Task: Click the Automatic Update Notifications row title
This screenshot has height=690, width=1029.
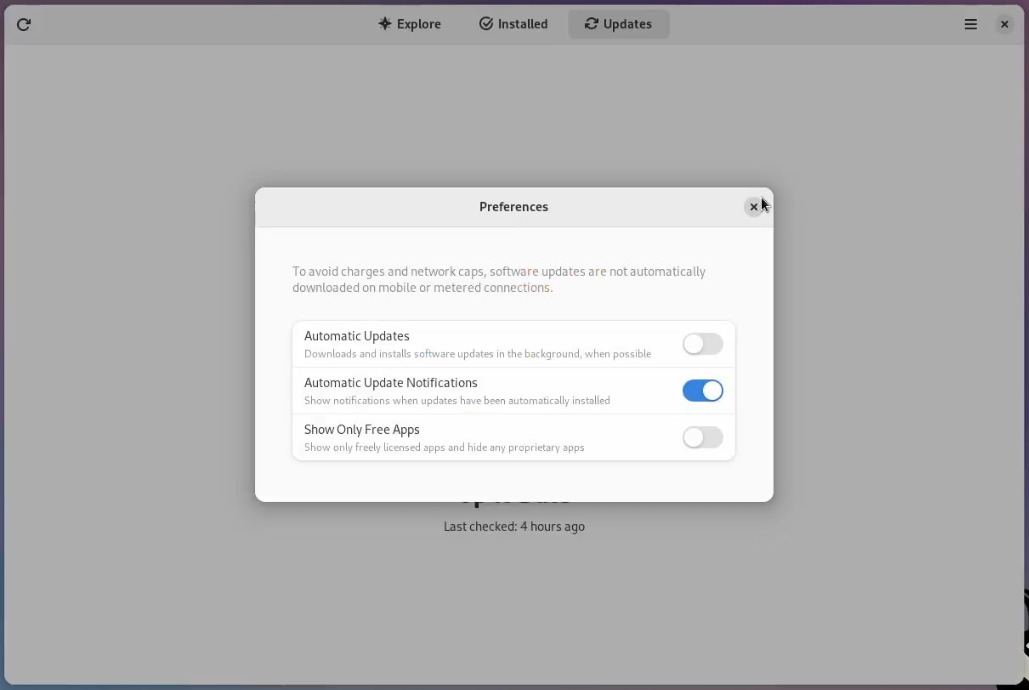Action: tap(391, 383)
